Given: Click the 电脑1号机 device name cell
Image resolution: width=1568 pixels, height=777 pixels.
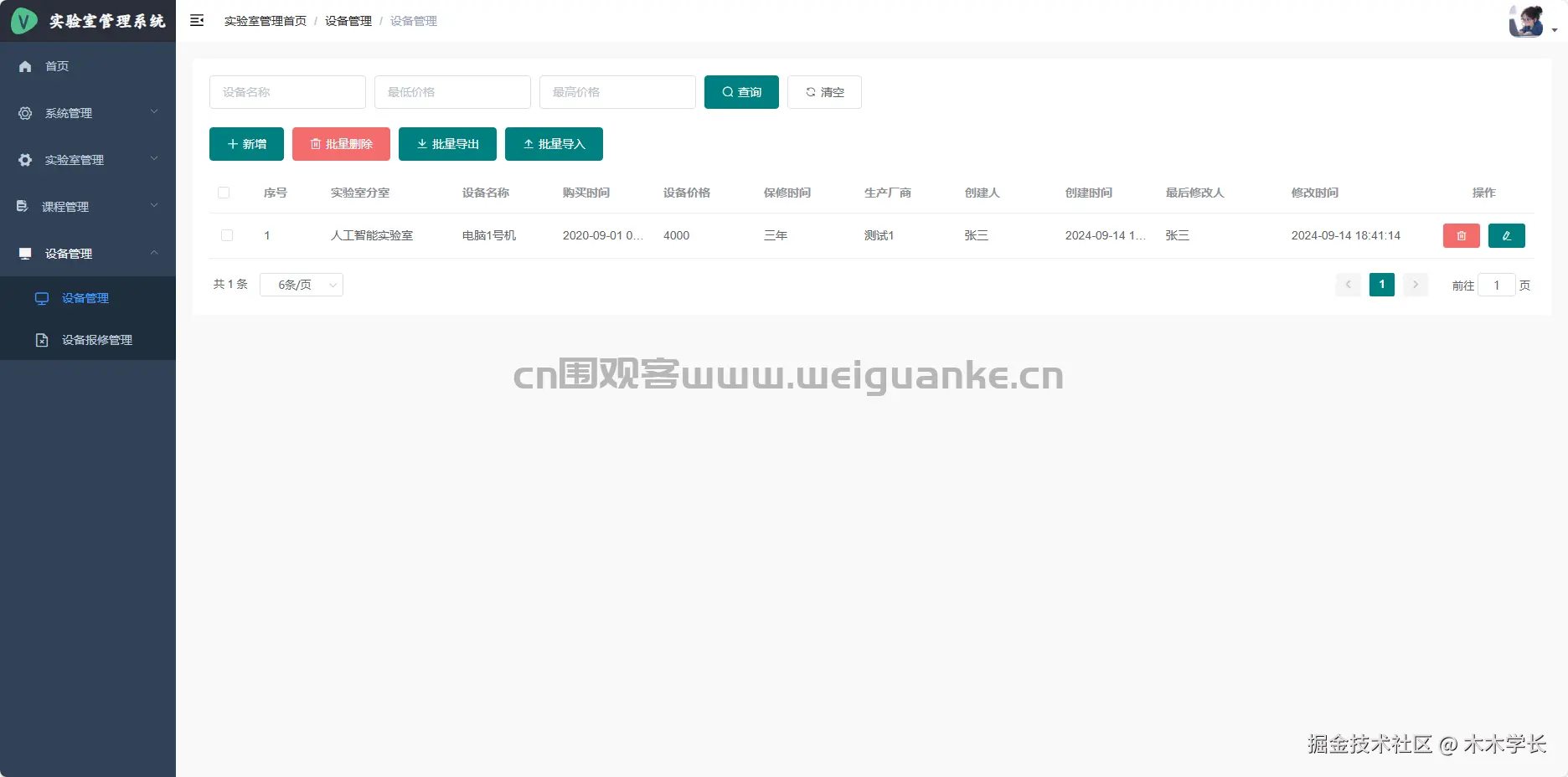Looking at the screenshot, I should [489, 235].
